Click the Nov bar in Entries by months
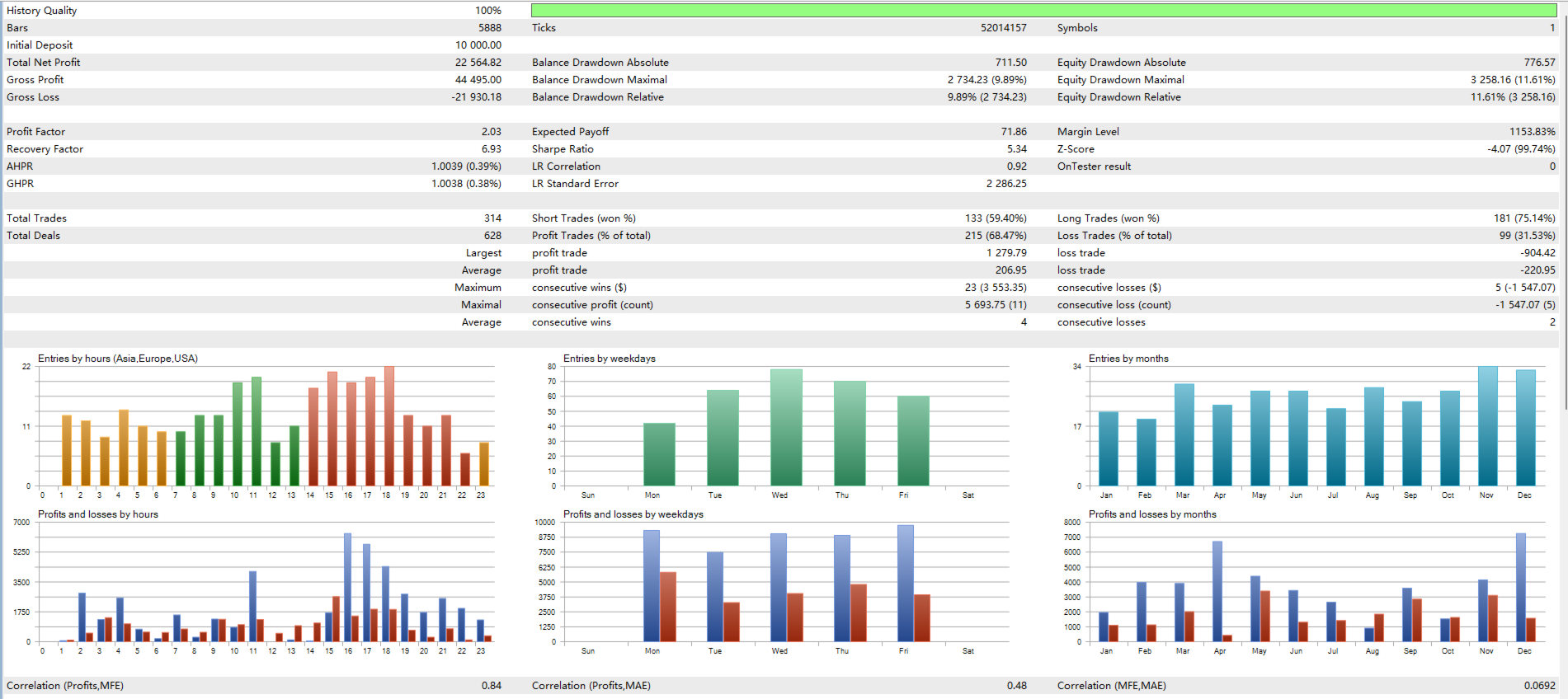The image size is (1568, 699). [x=1488, y=426]
